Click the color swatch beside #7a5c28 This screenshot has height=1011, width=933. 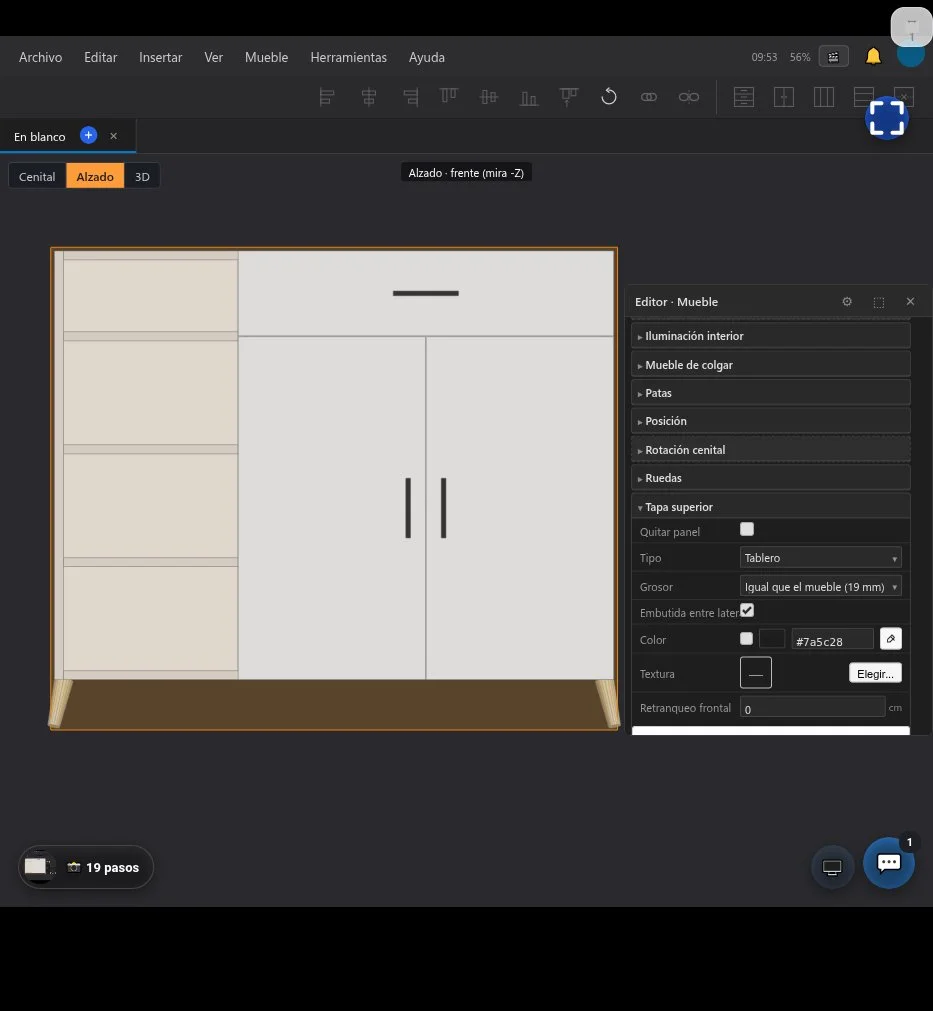click(772, 639)
